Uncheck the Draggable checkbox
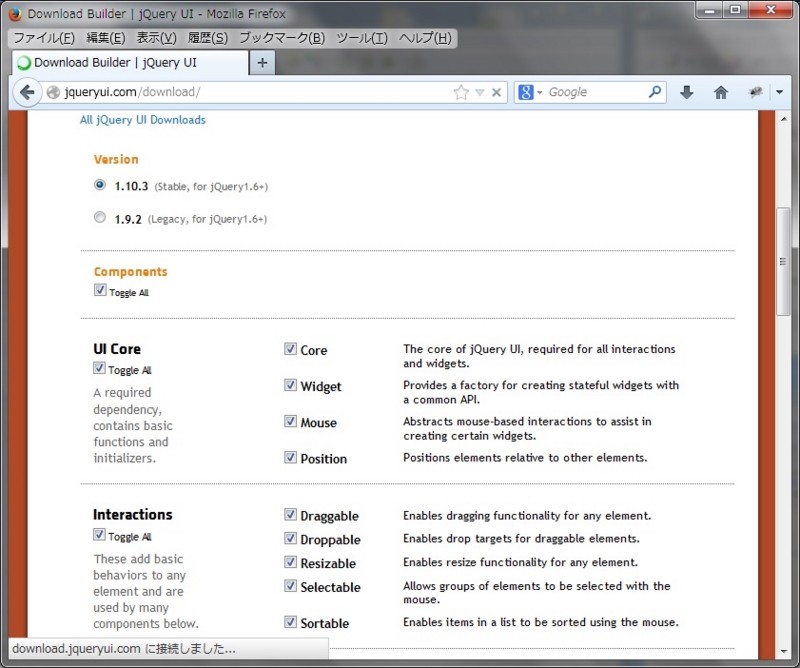The height and width of the screenshot is (668, 800). (290, 514)
